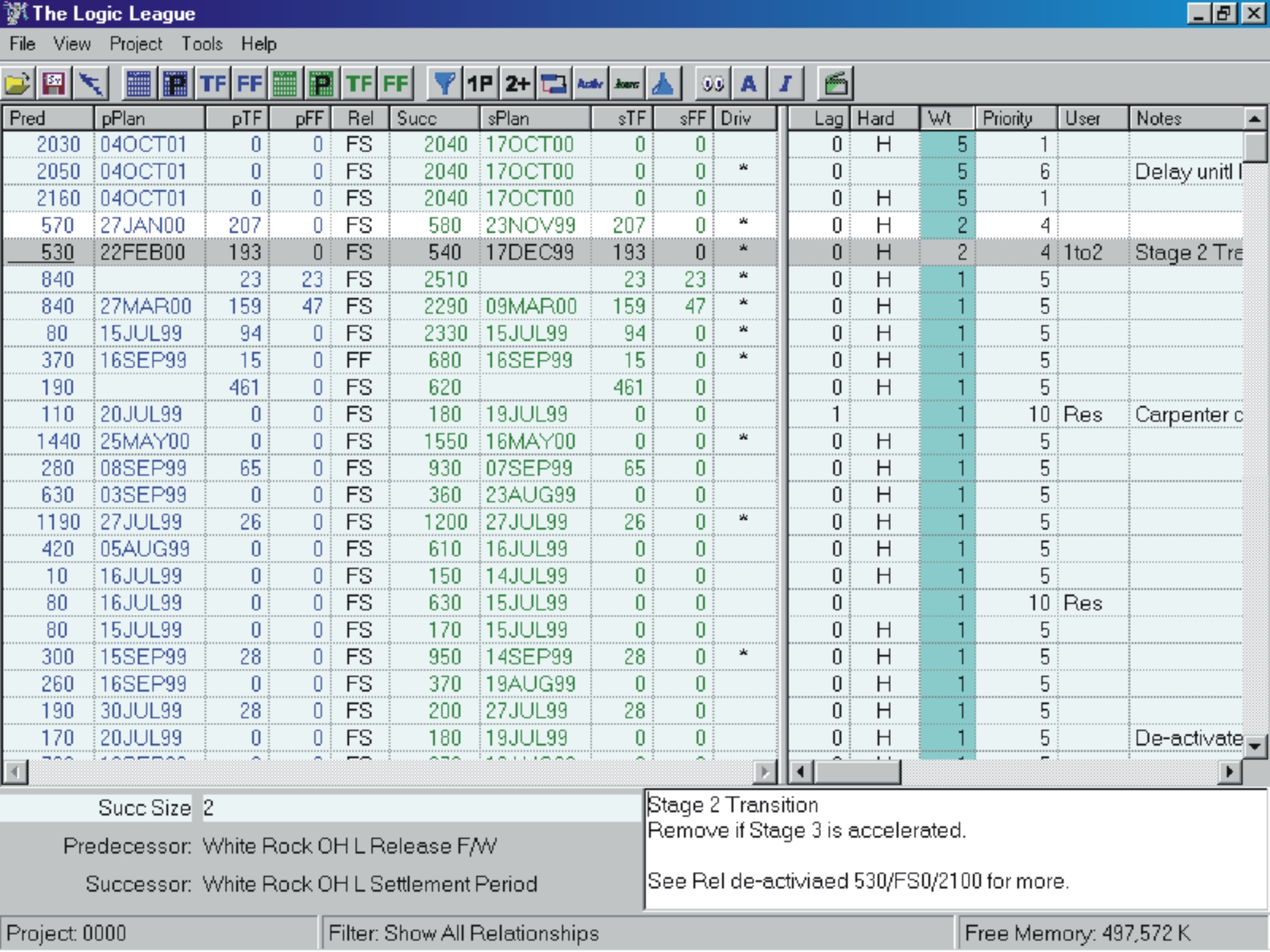Click the linked boxes relationship icon
Viewport: 1270px width, 952px height.
pos(554,83)
